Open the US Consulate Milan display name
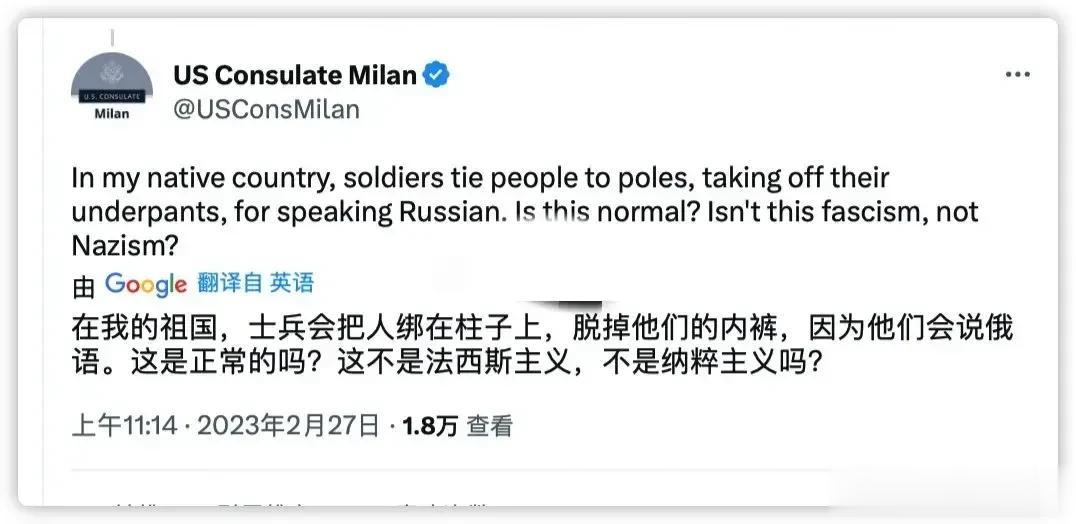 (295, 75)
